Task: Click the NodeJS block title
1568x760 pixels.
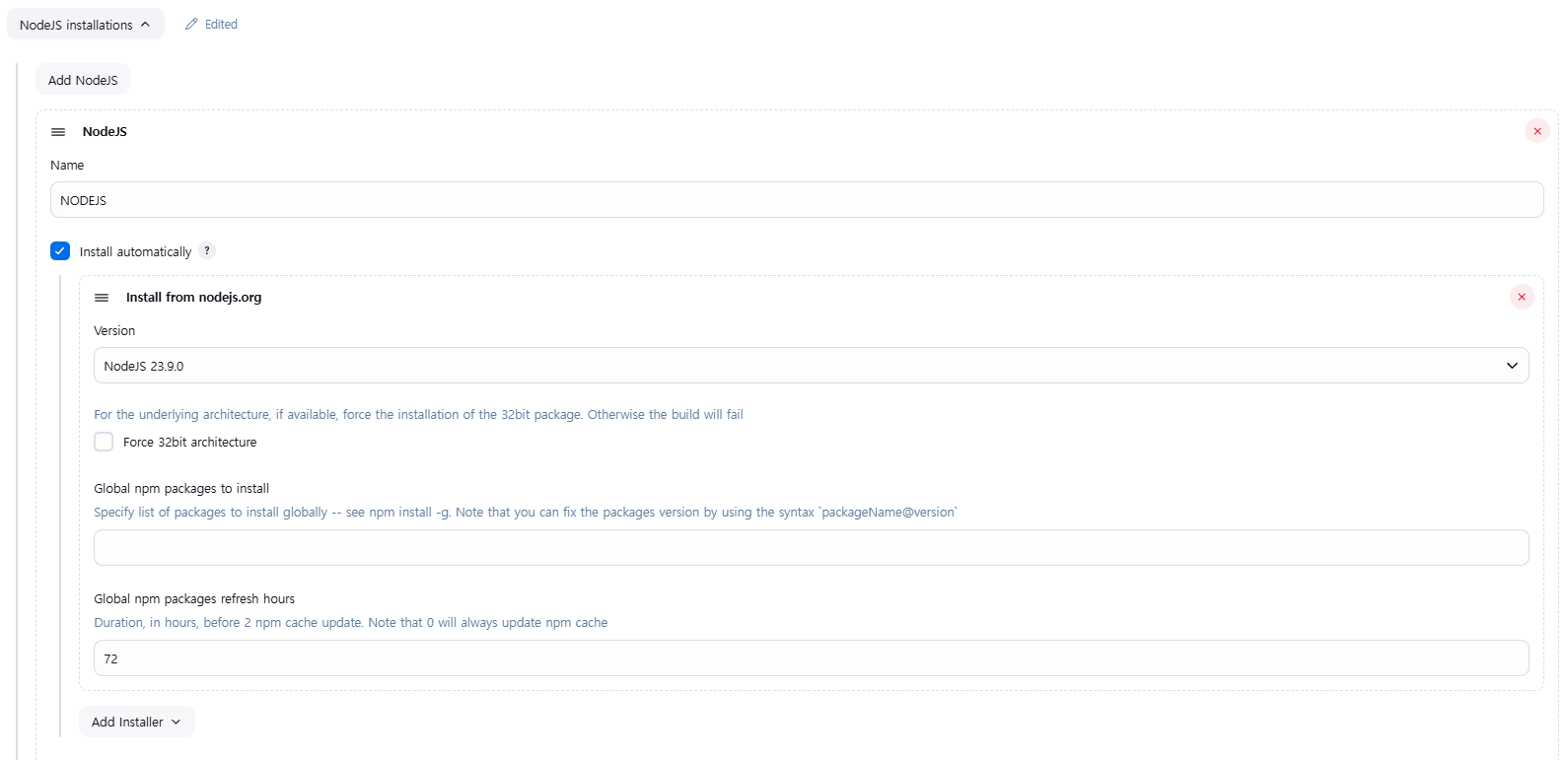Action: [x=105, y=132]
